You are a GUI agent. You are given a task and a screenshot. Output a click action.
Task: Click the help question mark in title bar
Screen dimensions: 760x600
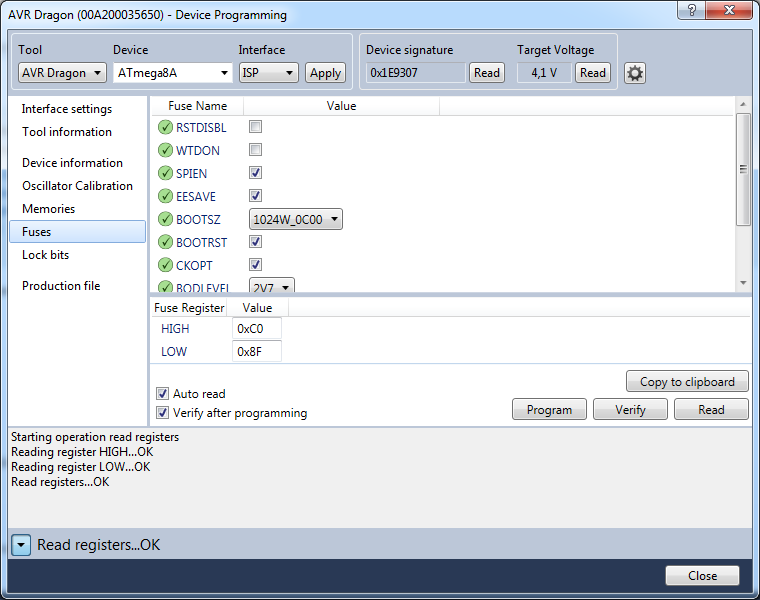692,10
